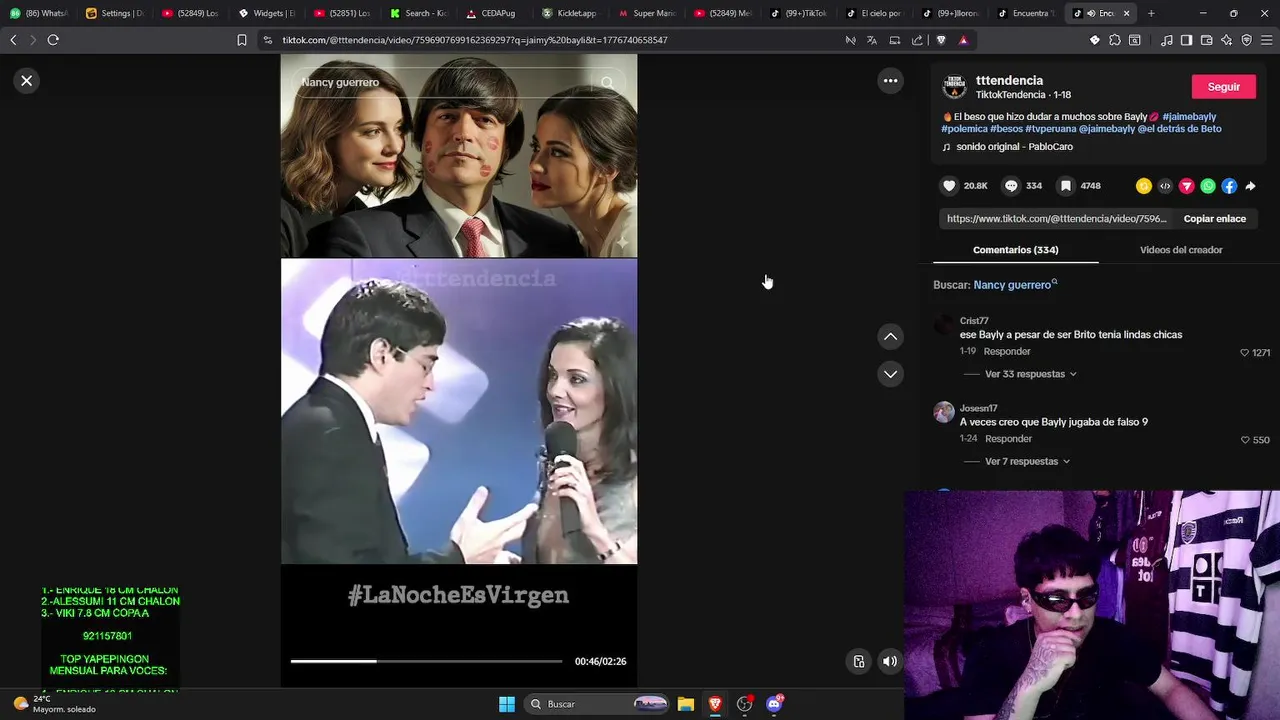1280x720 pixels.
Task: Open the Brave Rewards triangle icon
Action: 963,40
